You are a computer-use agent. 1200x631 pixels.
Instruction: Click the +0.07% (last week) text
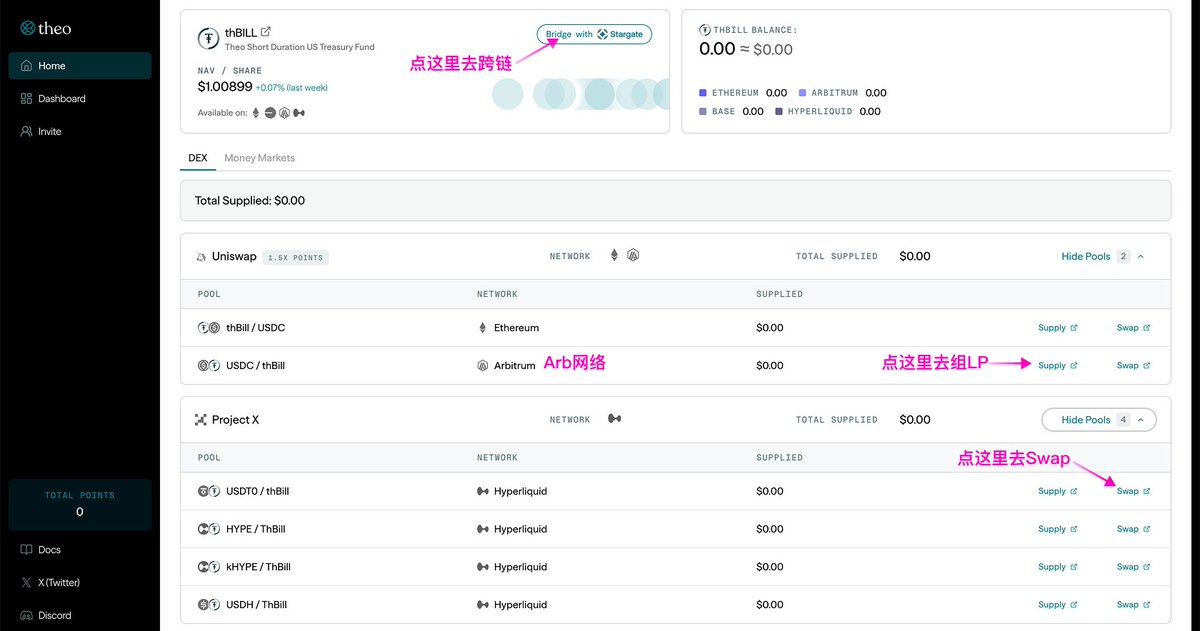tap(291, 88)
